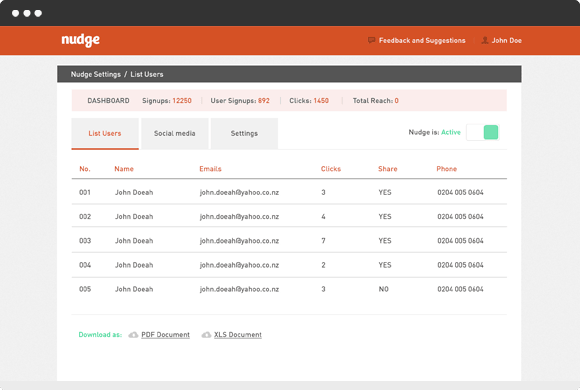Click List Users in the breadcrumb
Image resolution: width=580 pixels, height=390 pixels.
[x=147, y=74]
